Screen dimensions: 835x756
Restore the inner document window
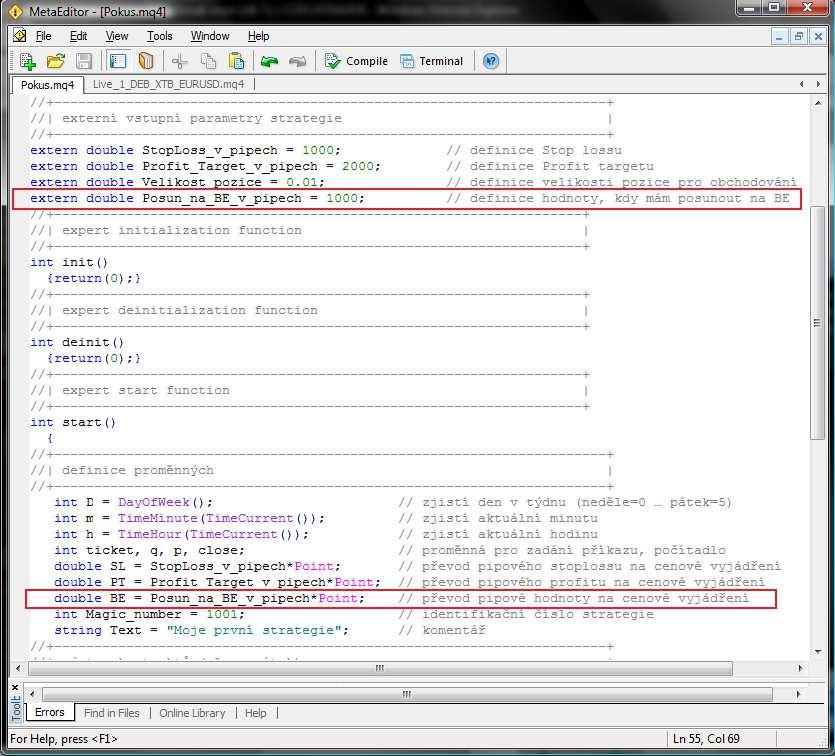[798, 37]
